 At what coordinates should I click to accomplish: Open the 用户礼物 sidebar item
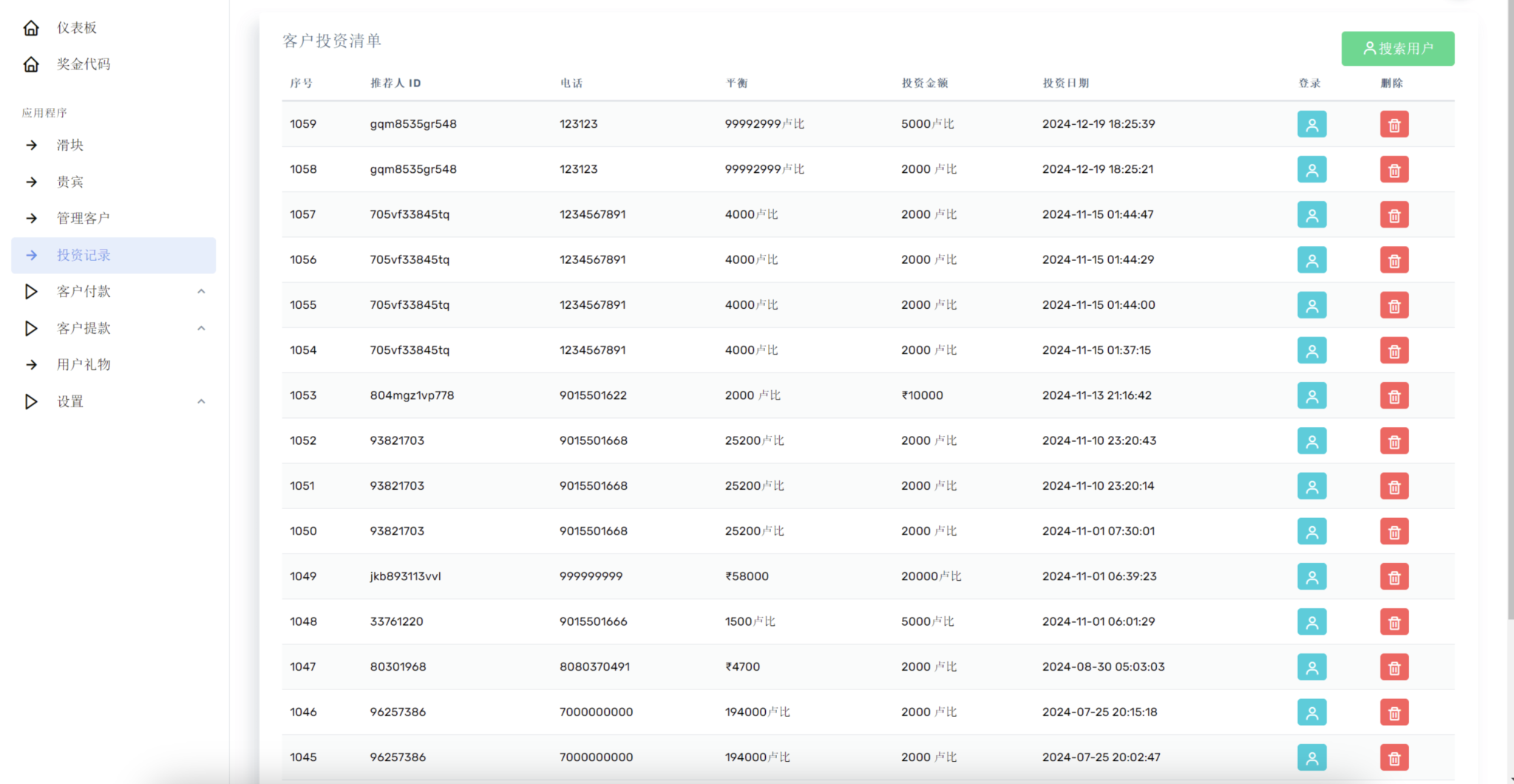[x=83, y=365]
